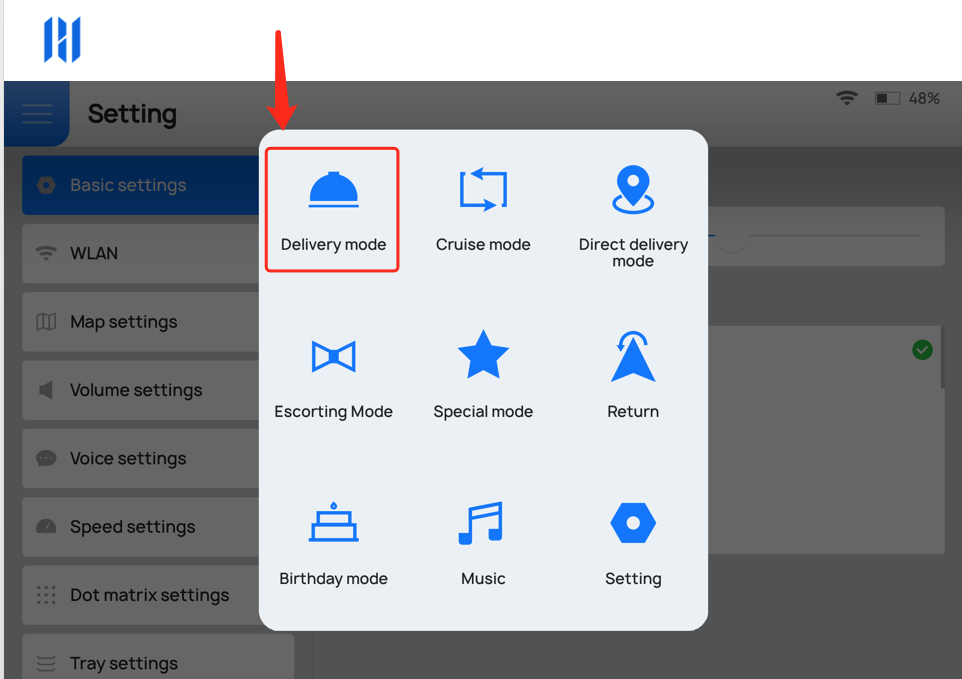This screenshot has height=679, width=962.
Task: Select the Delivery mode icon
Action: click(333, 190)
